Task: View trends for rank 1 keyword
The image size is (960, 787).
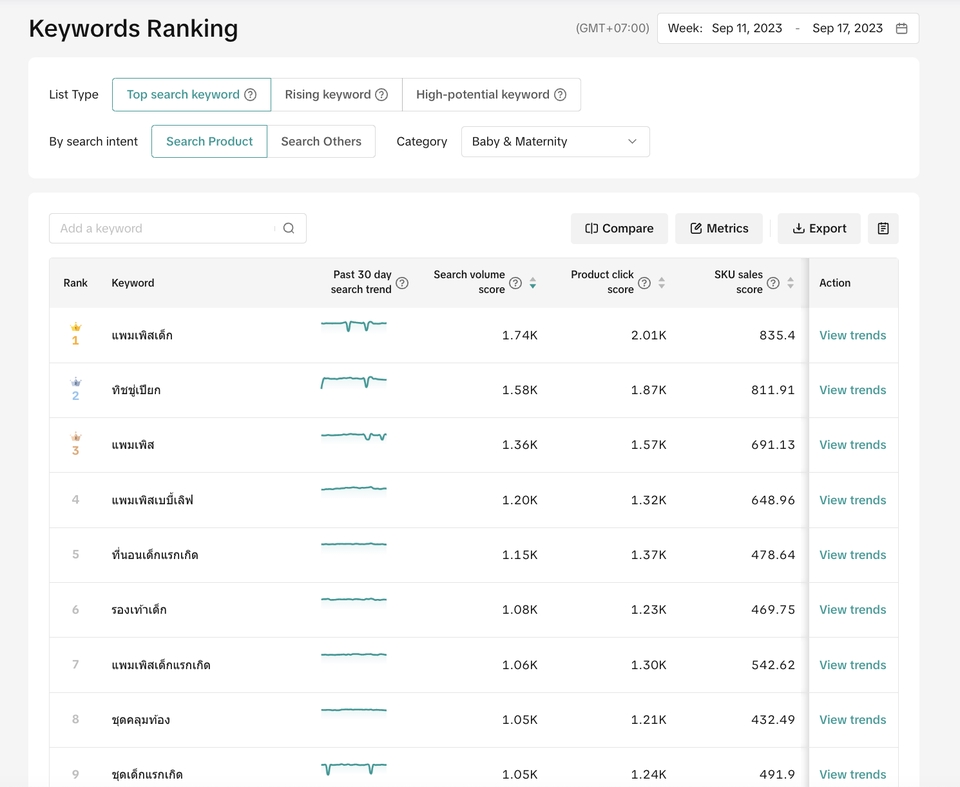Action: coord(852,335)
